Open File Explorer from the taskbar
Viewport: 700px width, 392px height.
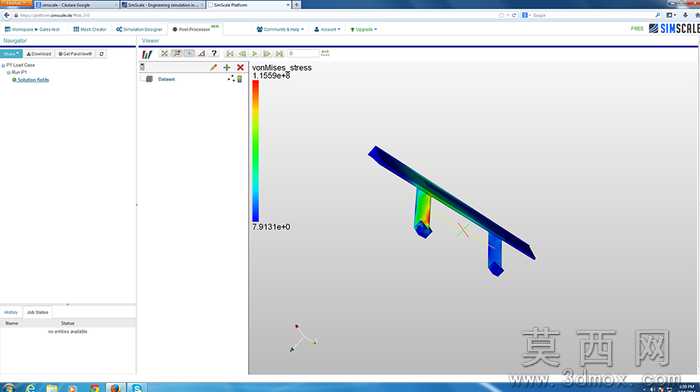tap(52, 388)
